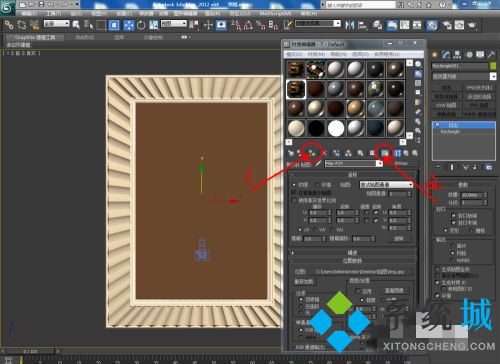Open the 实用程序(U) menu in Material Editor
Image resolution: width=500 pixels, height=364 pixels.
pyautogui.click(x=387, y=54)
